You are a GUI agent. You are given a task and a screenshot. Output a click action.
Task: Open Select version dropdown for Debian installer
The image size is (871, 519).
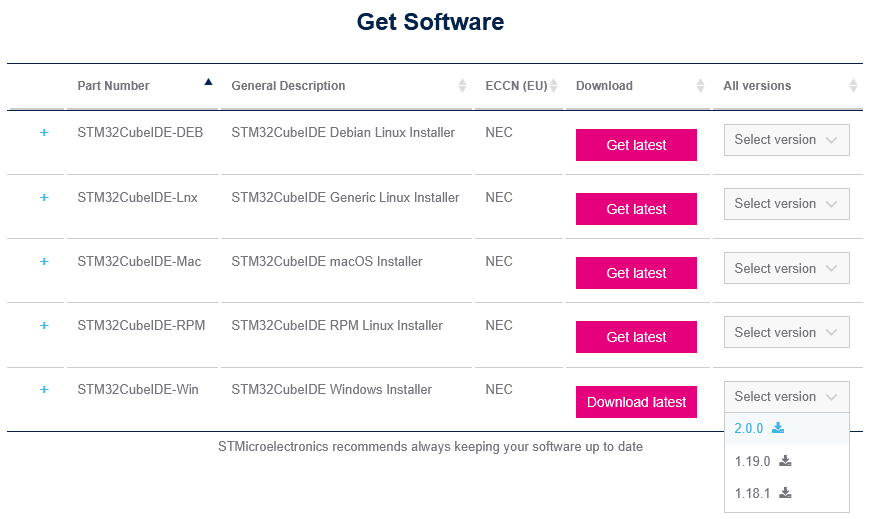(786, 140)
